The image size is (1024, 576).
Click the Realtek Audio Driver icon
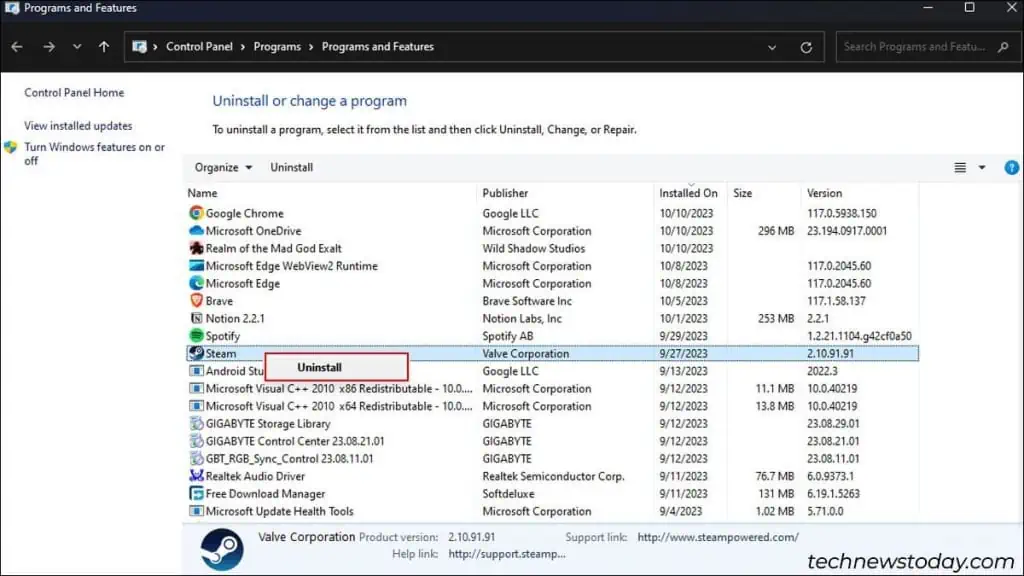tap(196, 476)
